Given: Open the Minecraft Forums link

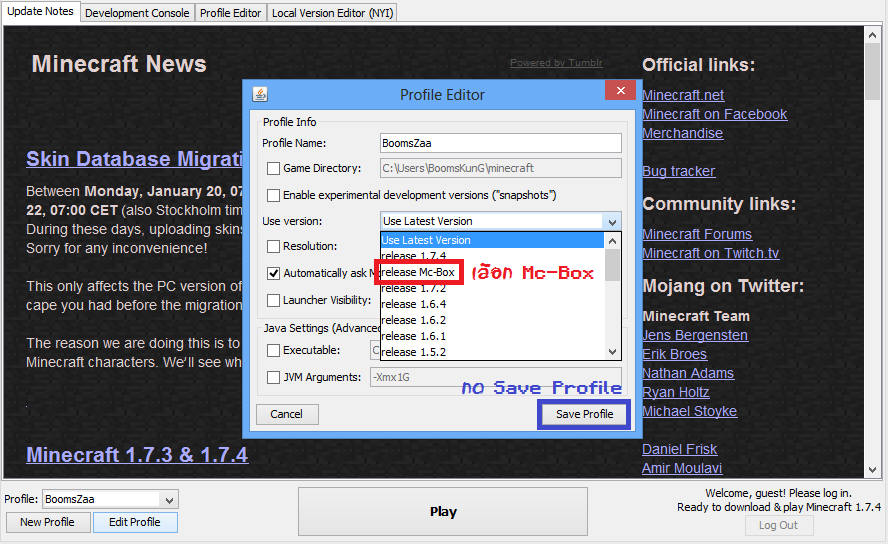Looking at the screenshot, I should [x=697, y=234].
